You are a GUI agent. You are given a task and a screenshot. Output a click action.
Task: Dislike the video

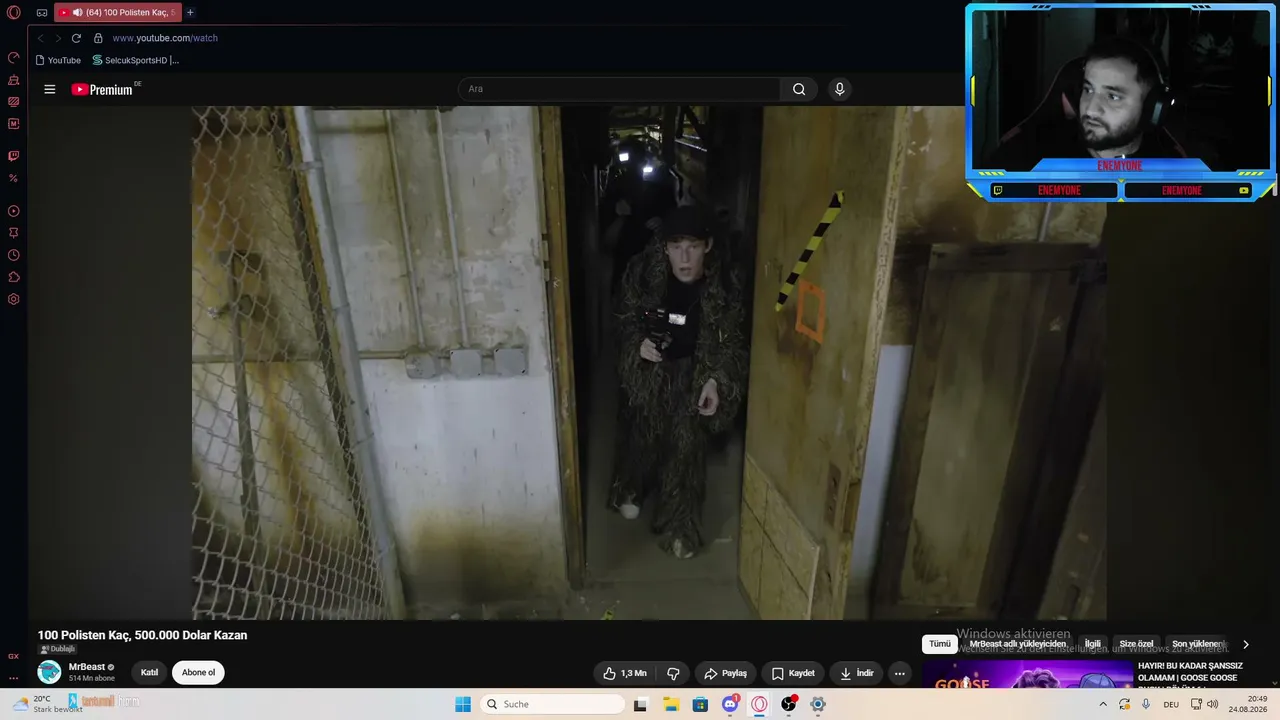tap(673, 673)
